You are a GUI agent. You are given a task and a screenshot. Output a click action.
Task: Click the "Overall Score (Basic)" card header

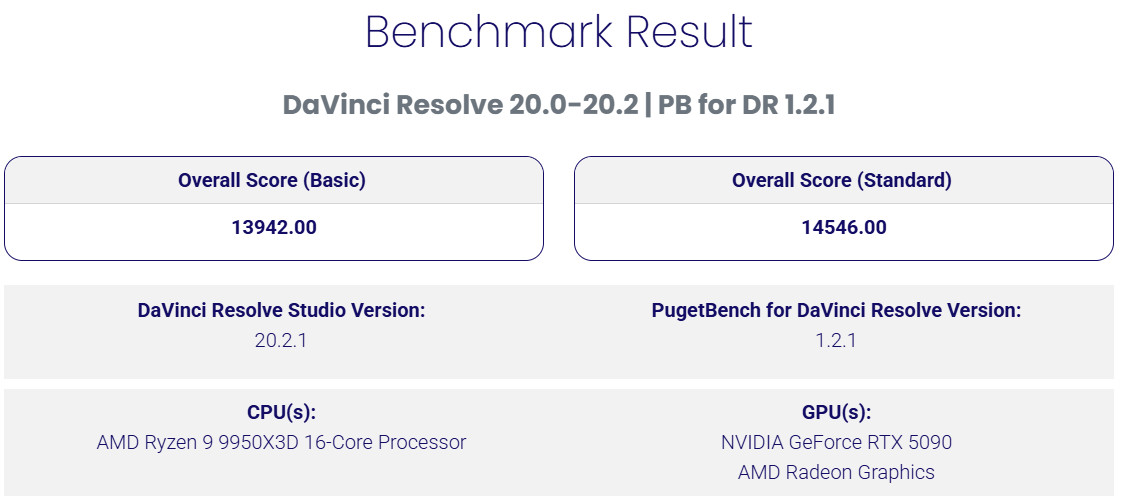click(272, 181)
